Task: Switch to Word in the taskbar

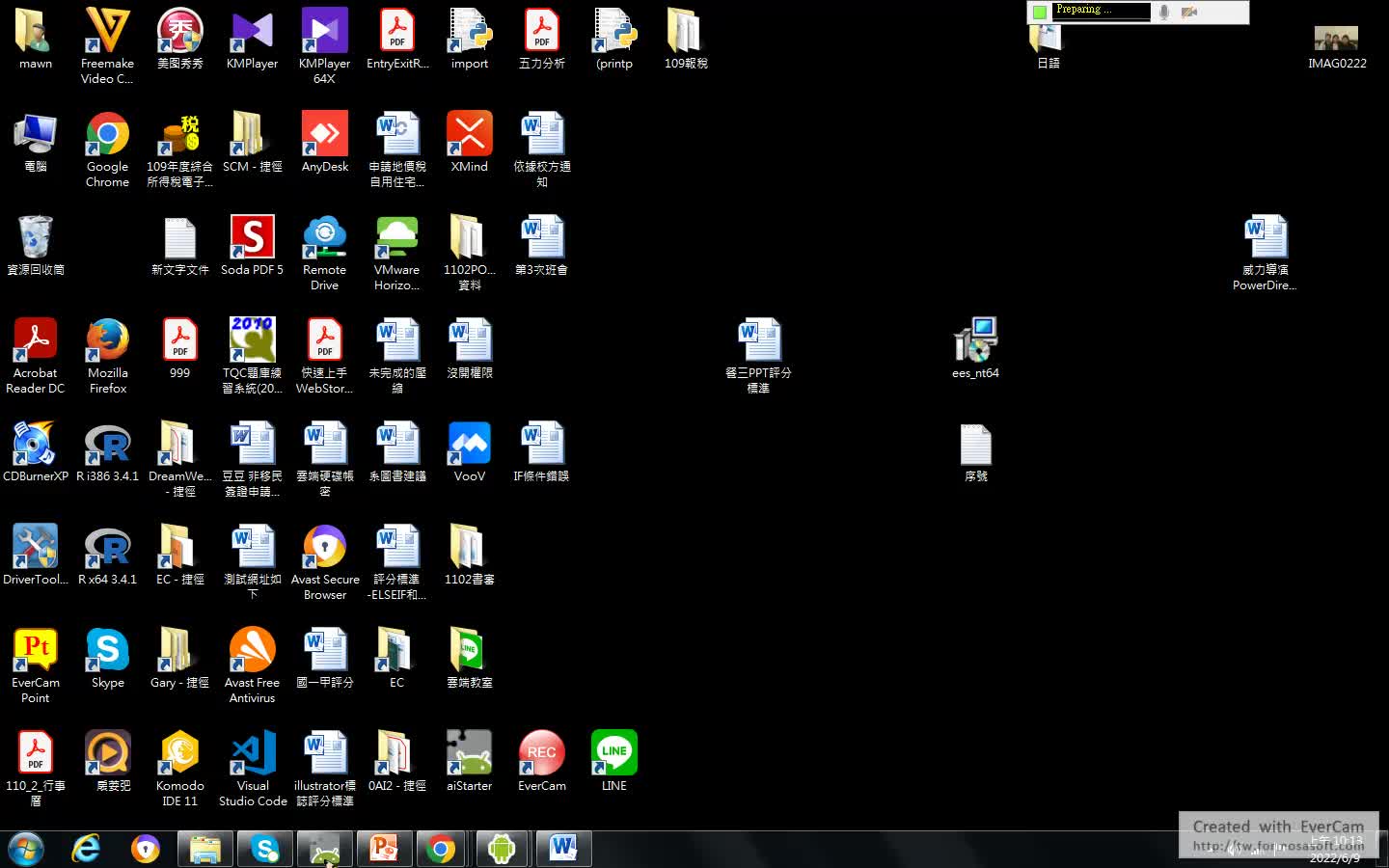Action: tap(563, 849)
